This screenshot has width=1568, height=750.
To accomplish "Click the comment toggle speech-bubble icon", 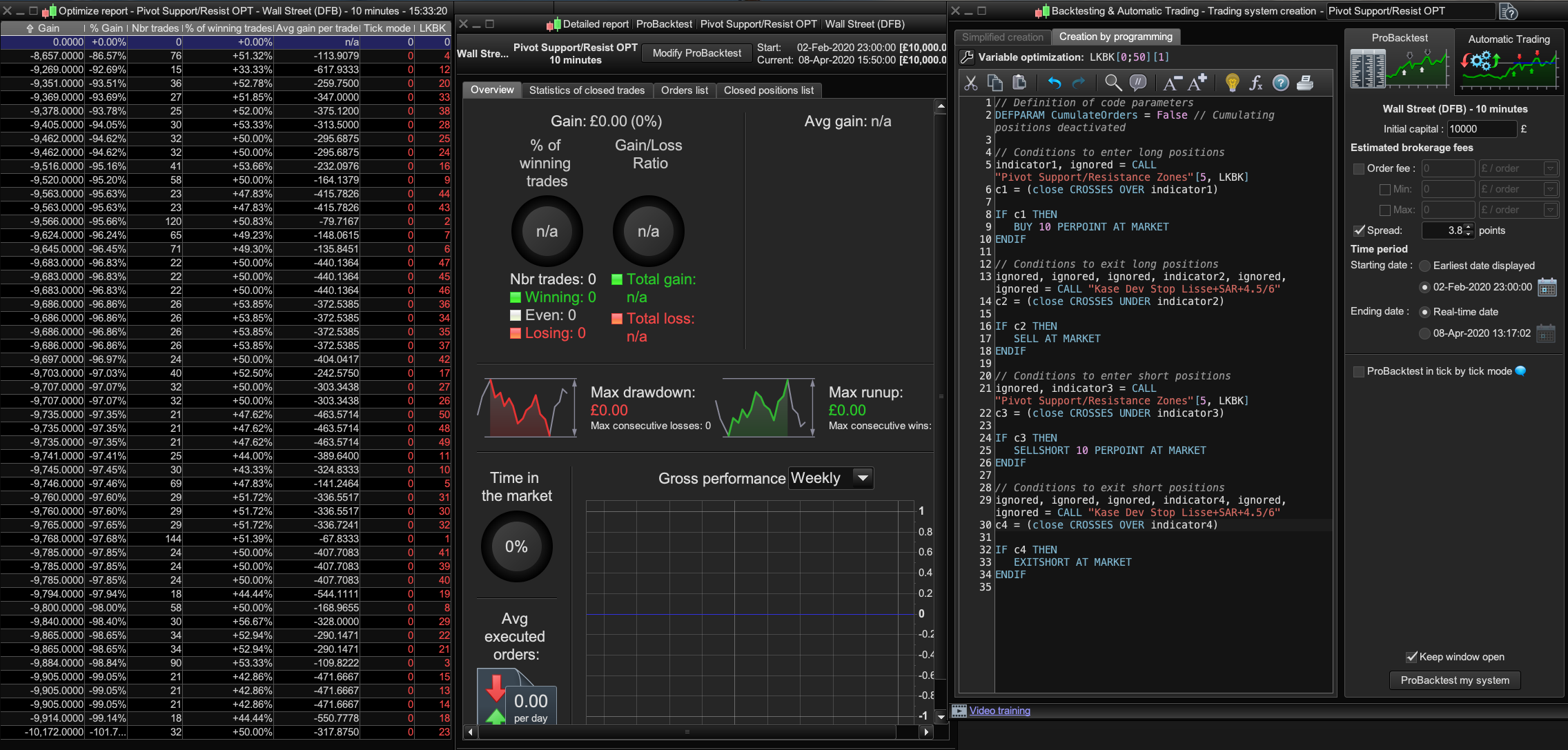I will click(x=1137, y=83).
